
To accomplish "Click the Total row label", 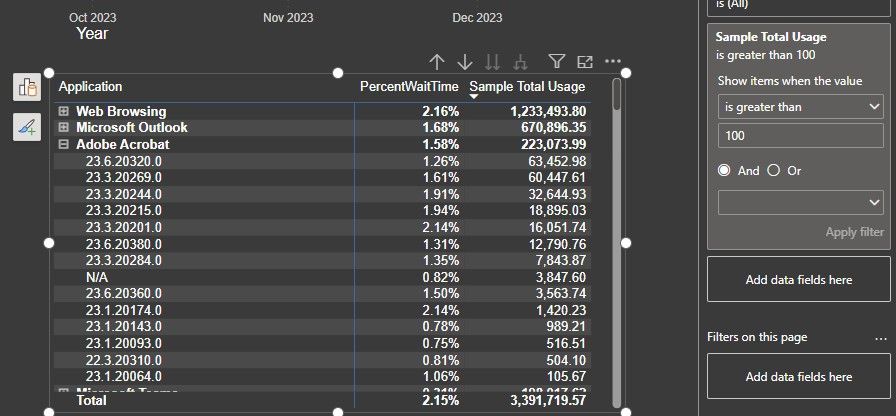I will tap(91, 400).
